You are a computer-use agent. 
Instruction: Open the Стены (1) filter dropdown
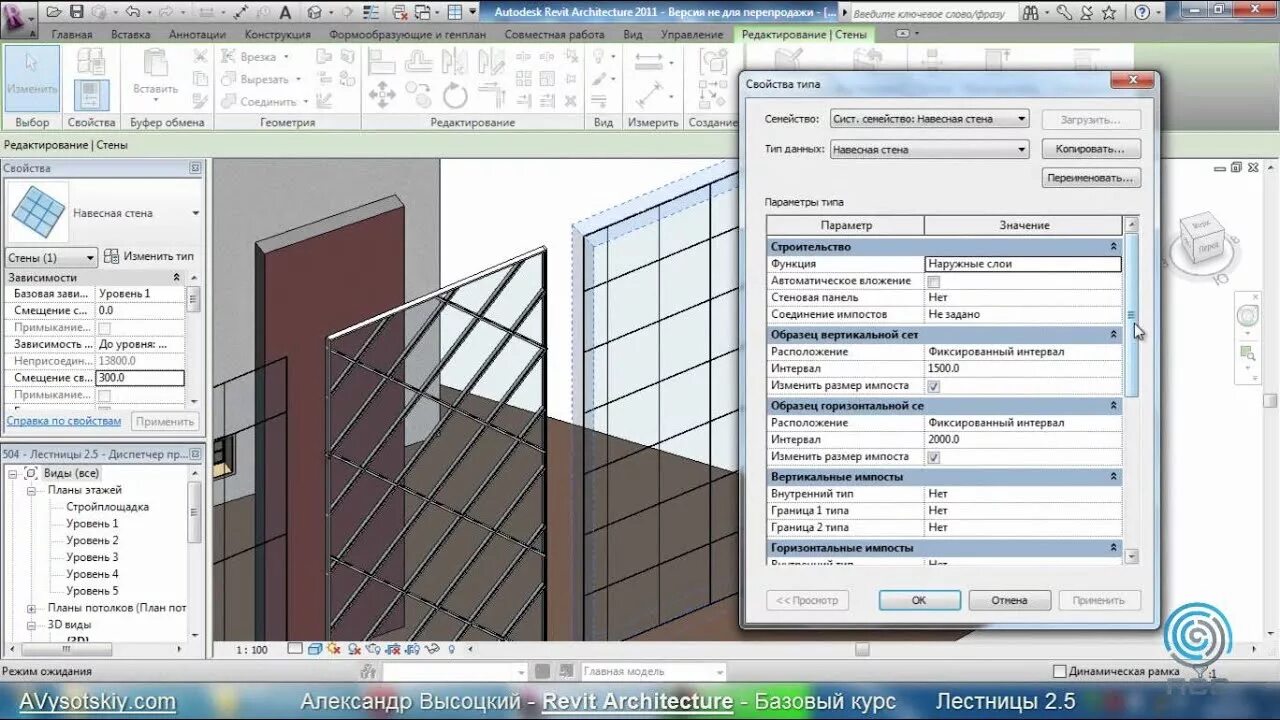(51, 257)
